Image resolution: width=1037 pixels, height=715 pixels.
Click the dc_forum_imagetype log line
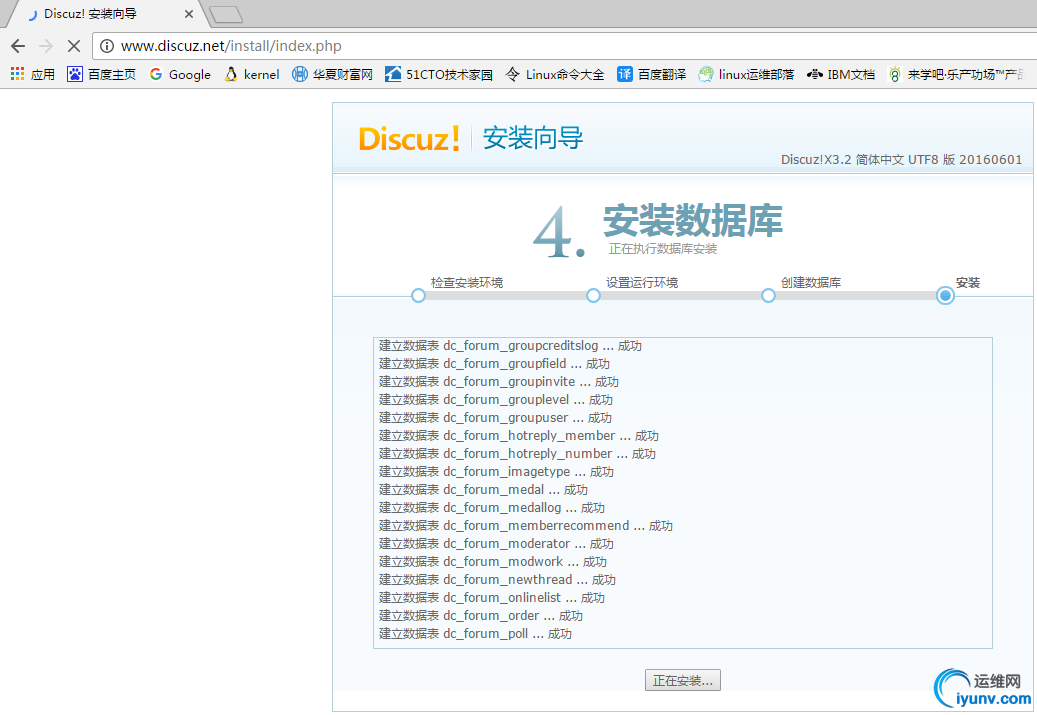[x=496, y=472]
